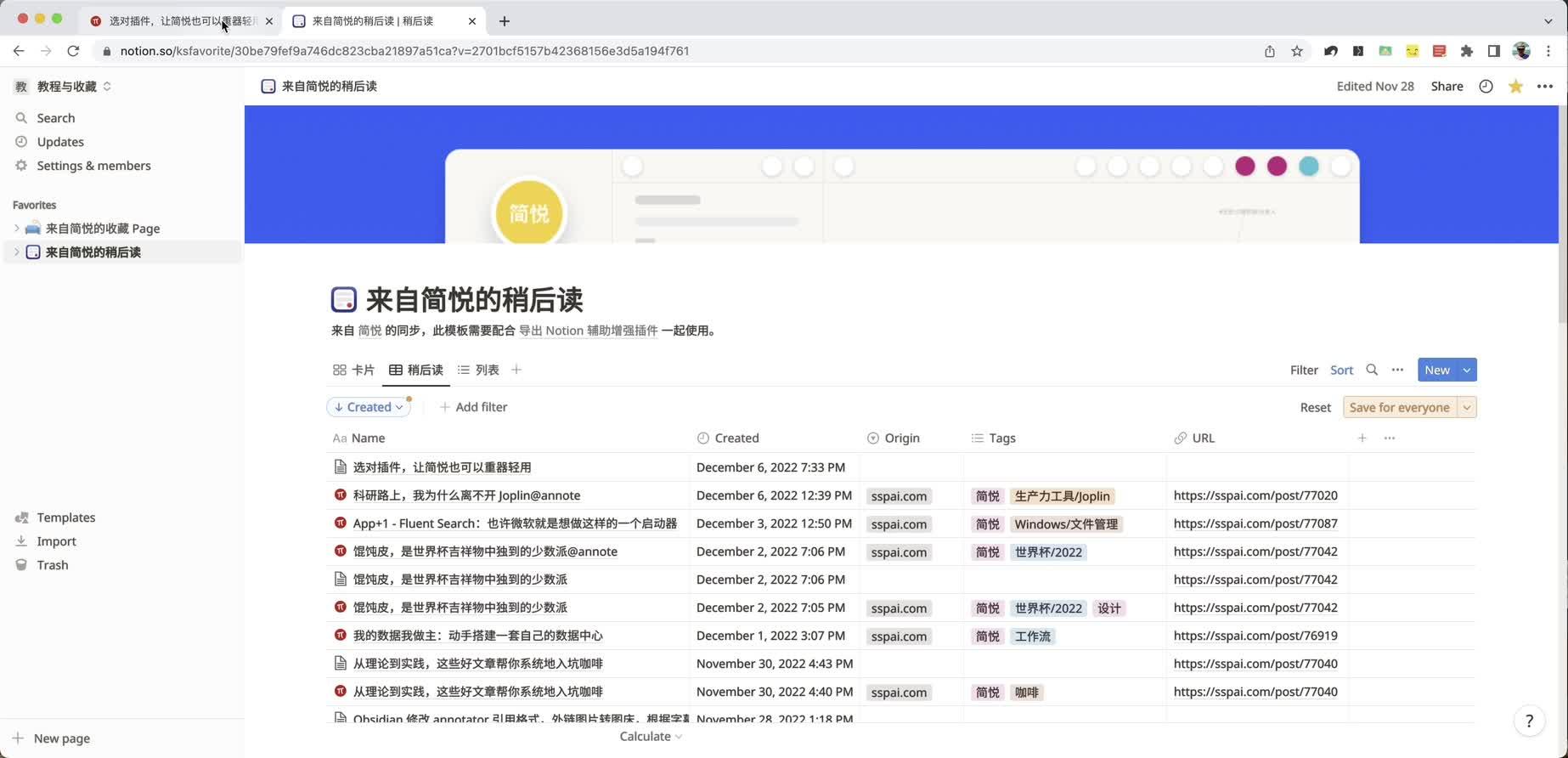
Task: Switch to the 选对插件 browser tab
Action: [181, 20]
